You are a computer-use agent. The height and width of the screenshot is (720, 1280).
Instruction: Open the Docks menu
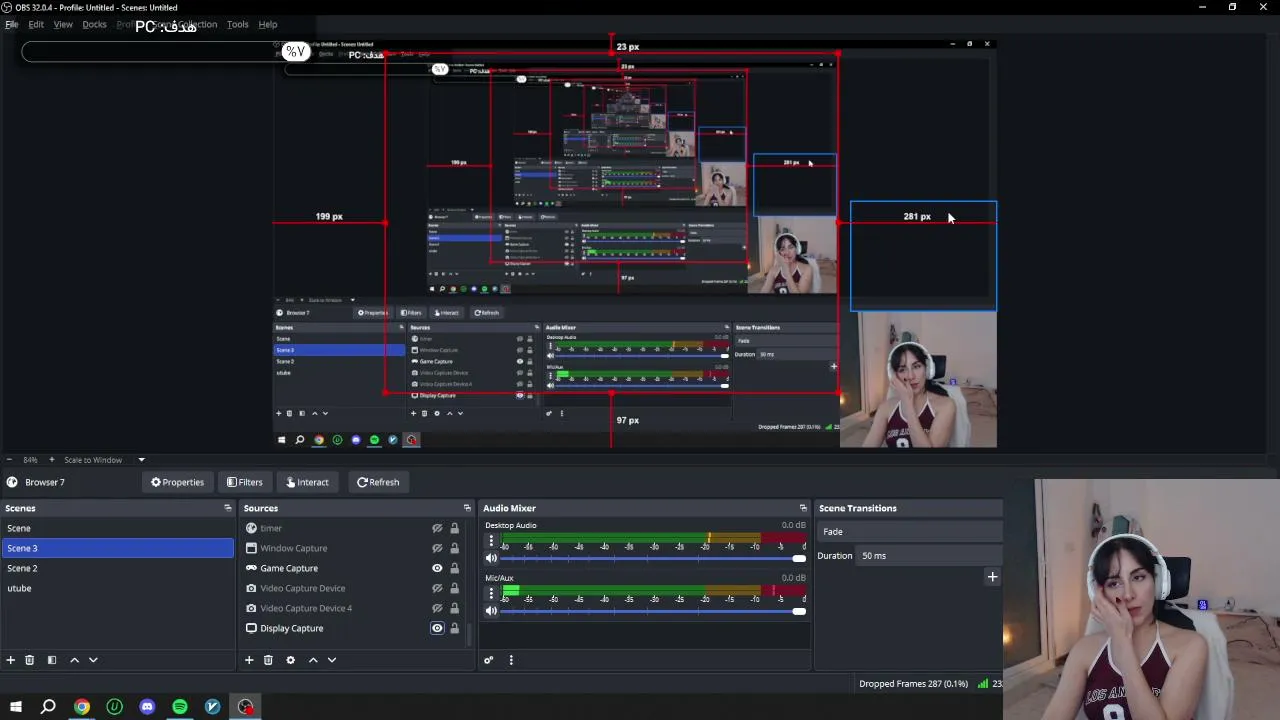(94, 24)
